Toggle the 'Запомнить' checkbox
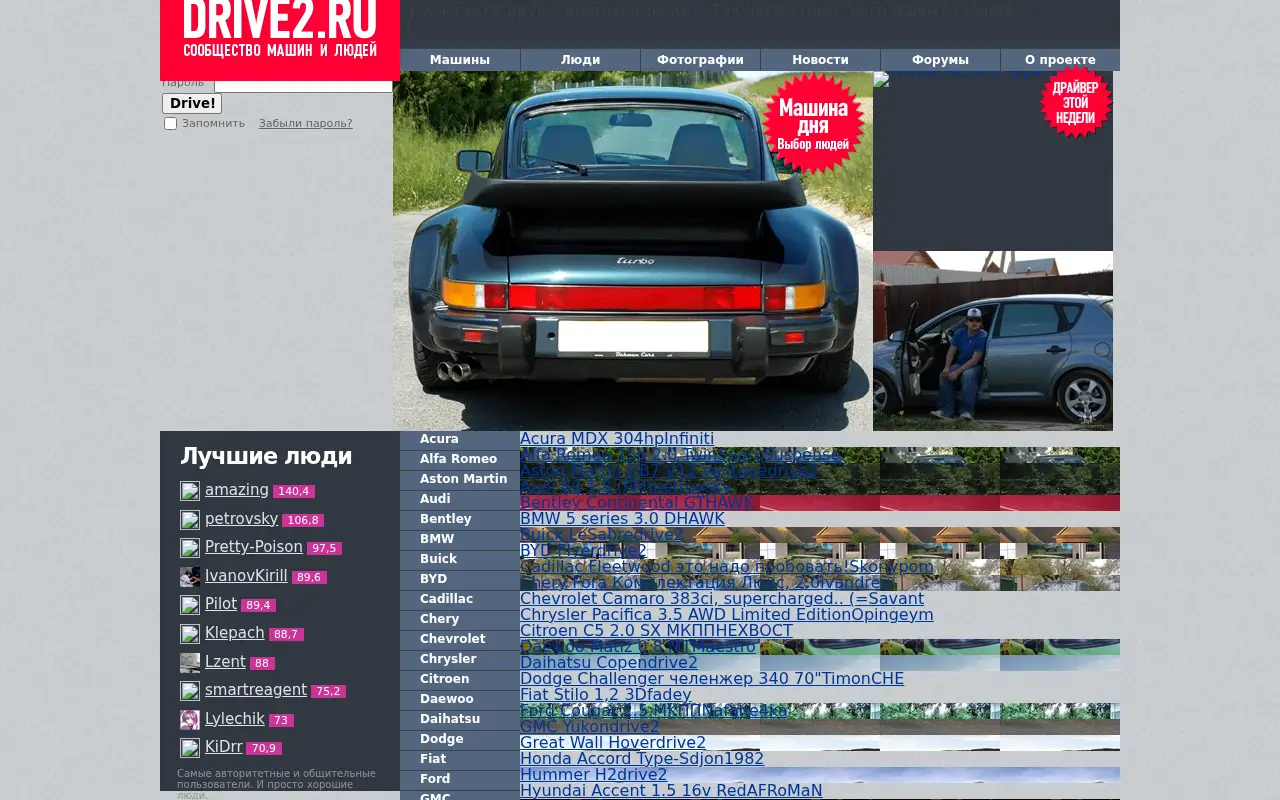Image resolution: width=1280 pixels, height=800 pixels. tap(170, 124)
